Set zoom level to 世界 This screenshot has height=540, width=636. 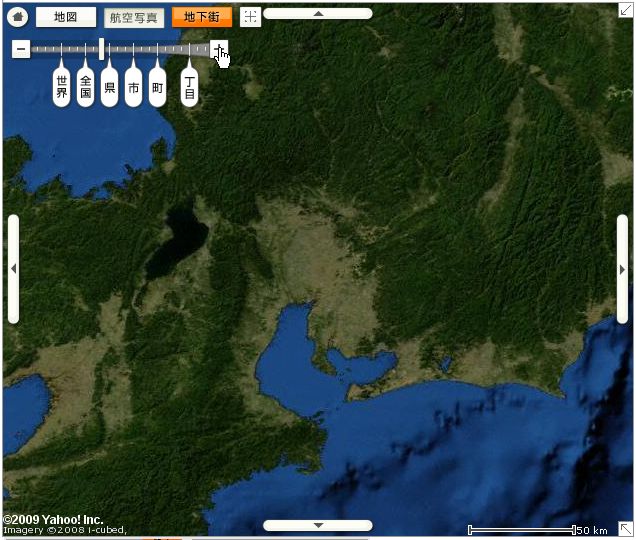tap(62, 88)
